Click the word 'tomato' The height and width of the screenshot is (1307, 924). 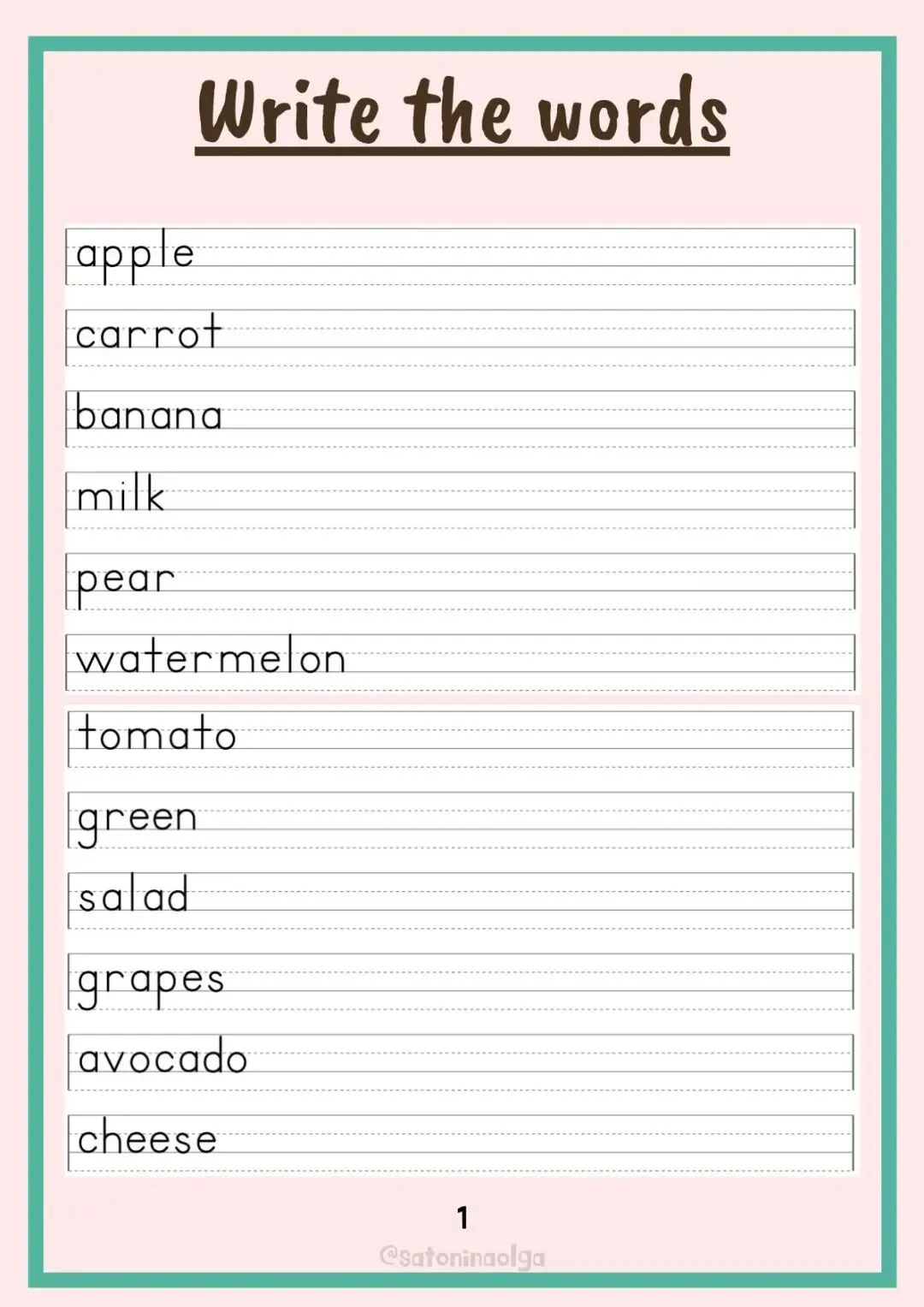coord(157,733)
